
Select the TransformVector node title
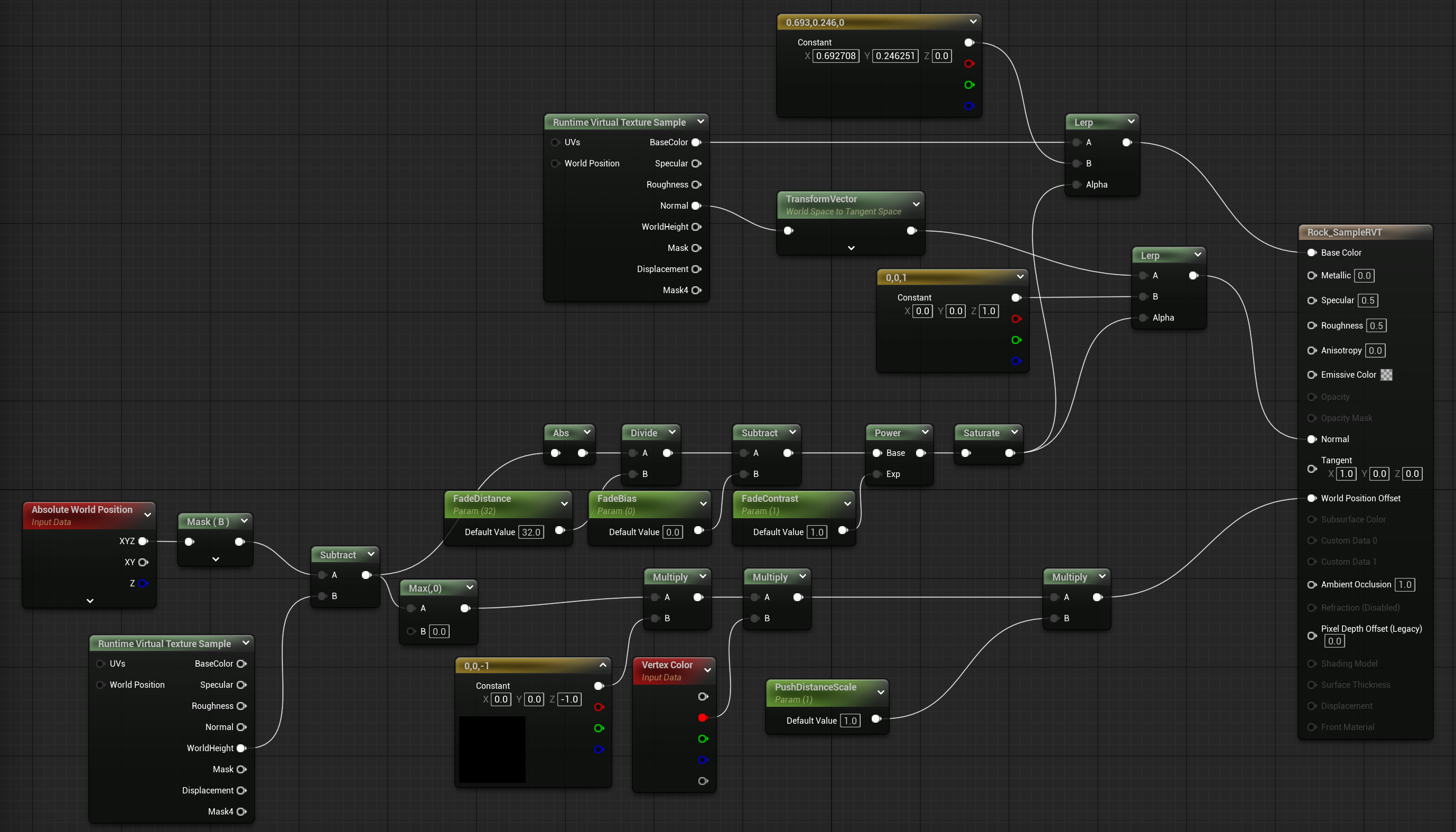tap(821, 199)
